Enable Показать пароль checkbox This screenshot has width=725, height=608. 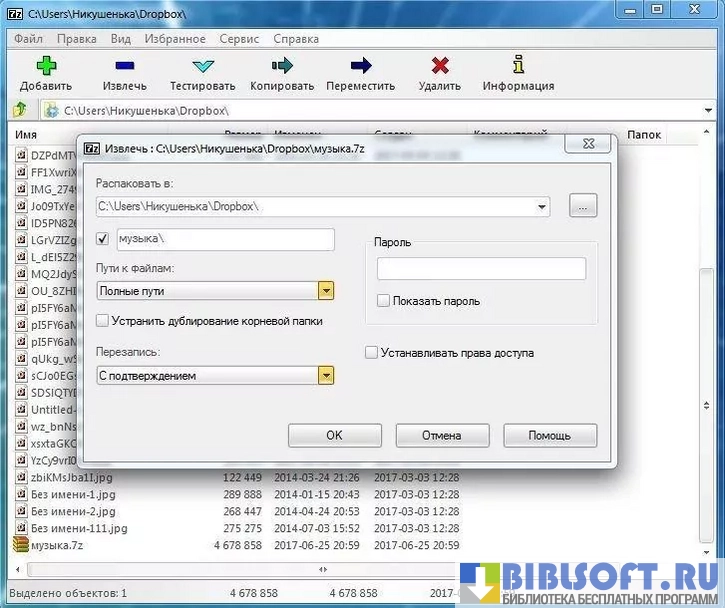click(x=383, y=300)
